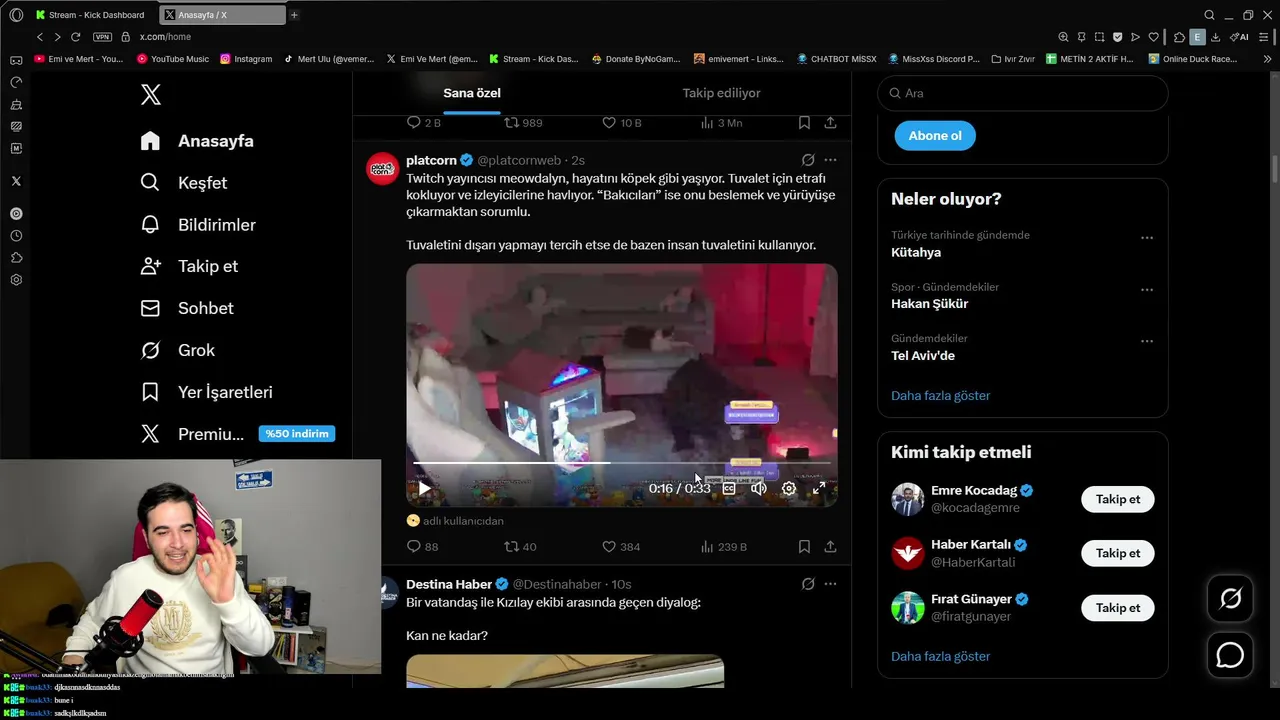Open GX Cleaner broom icon in sidebar
This screenshot has height=720, width=1280.
[x=16, y=104]
